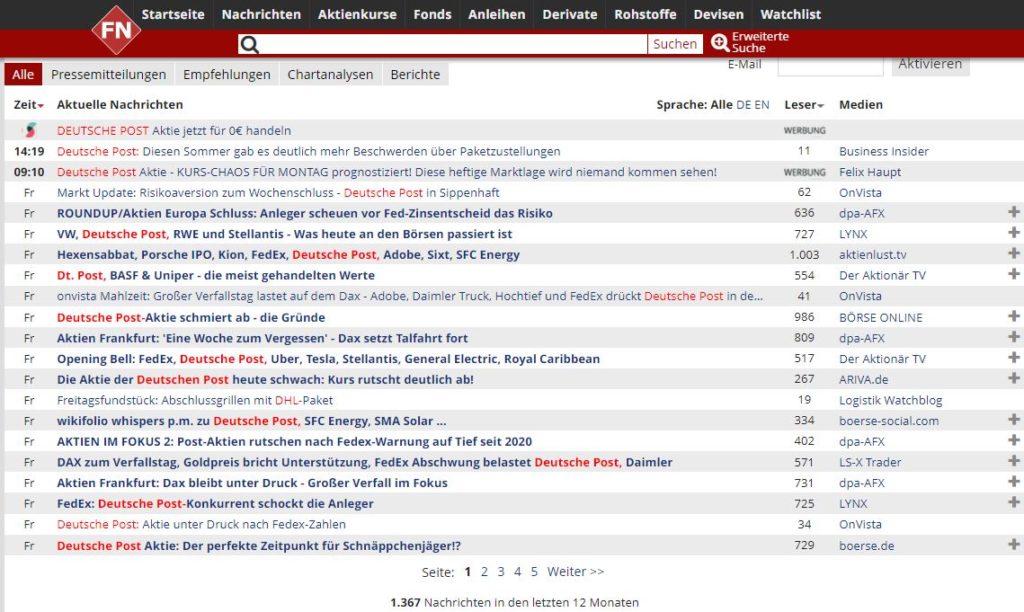The height and width of the screenshot is (612, 1024).
Task: Click the broker logo icon beside the DEUTSCHE POST ad
Action: click(x=29, y=130)
